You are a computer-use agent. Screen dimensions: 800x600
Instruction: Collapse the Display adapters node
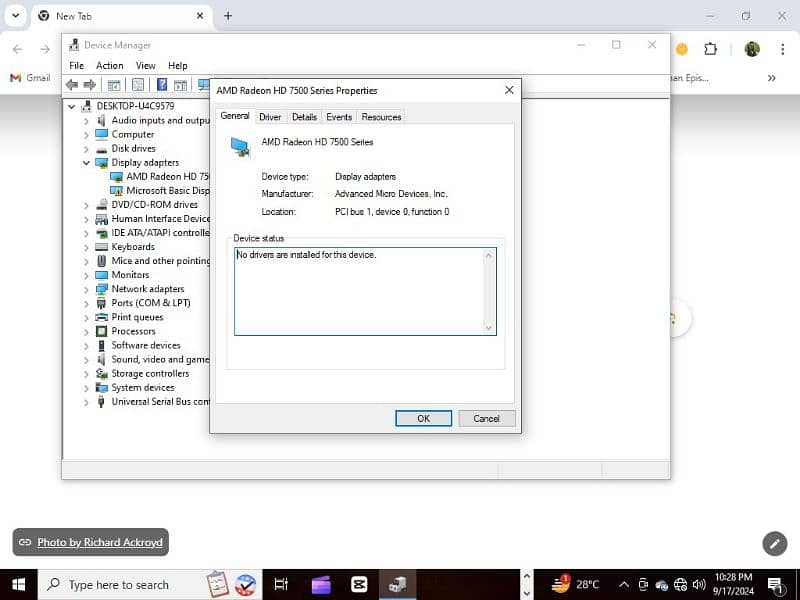86,163
